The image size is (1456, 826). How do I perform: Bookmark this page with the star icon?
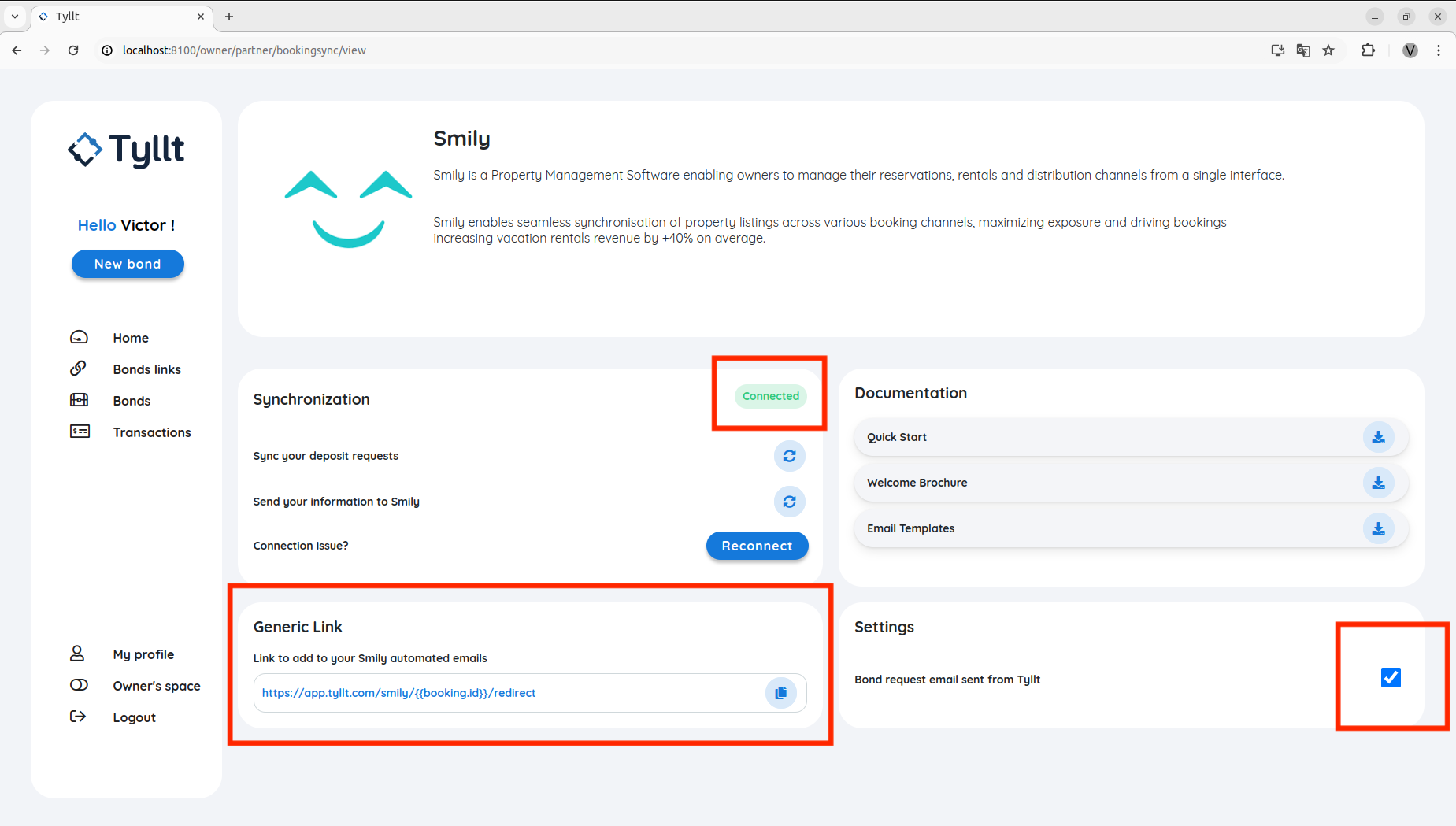(1328, 50)
